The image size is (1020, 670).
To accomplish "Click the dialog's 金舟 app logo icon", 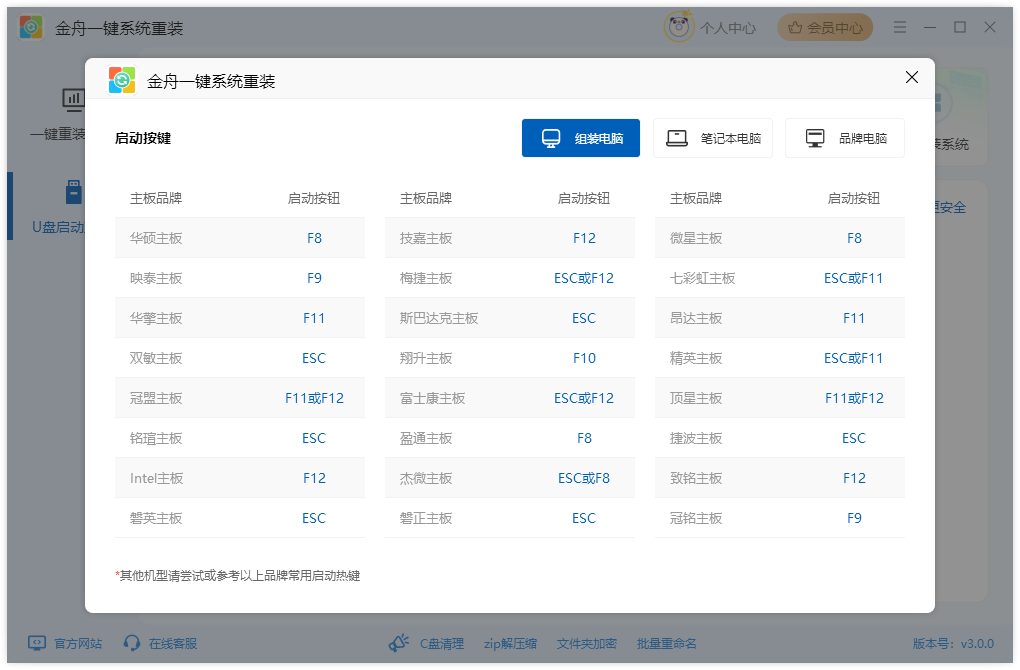I will click(x=122, y=81).
